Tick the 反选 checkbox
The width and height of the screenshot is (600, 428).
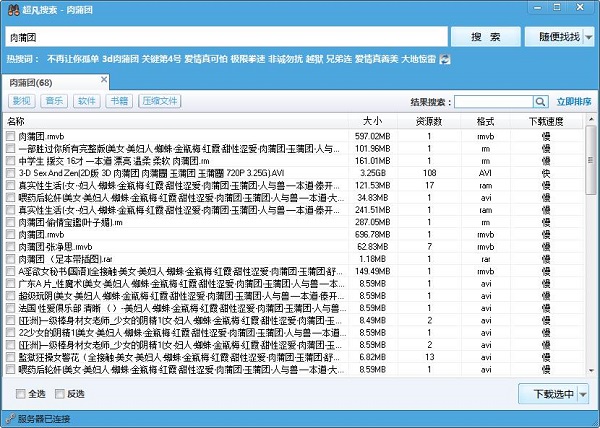click(x=60, y=394)
